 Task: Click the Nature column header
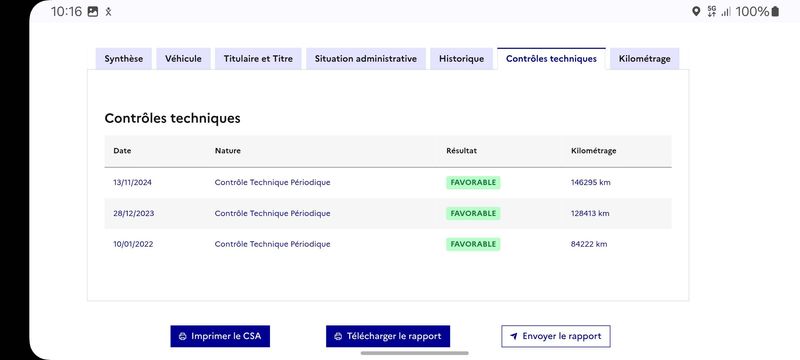[228, 151]
